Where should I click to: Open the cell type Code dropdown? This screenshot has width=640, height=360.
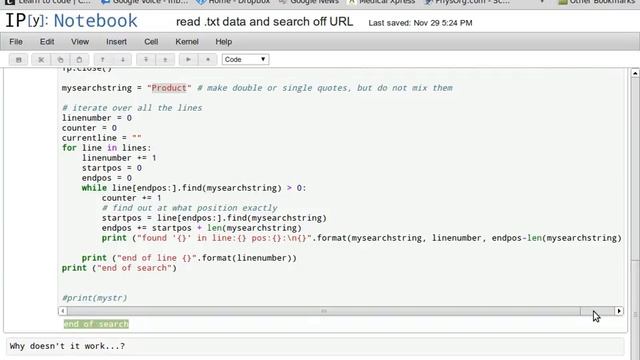click(245, 60)
